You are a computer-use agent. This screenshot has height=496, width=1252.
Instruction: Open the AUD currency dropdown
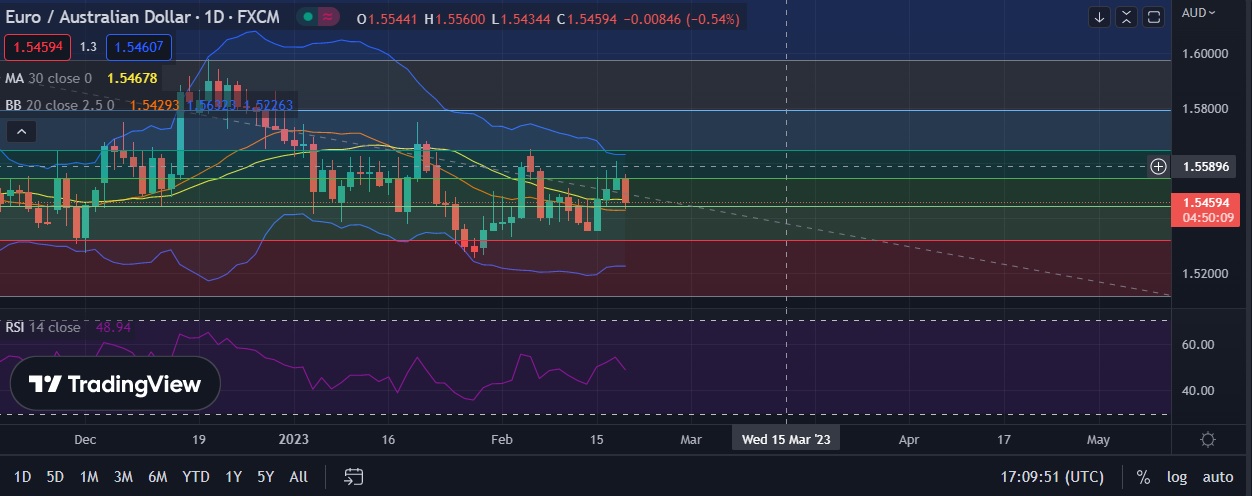point(1198,13)
